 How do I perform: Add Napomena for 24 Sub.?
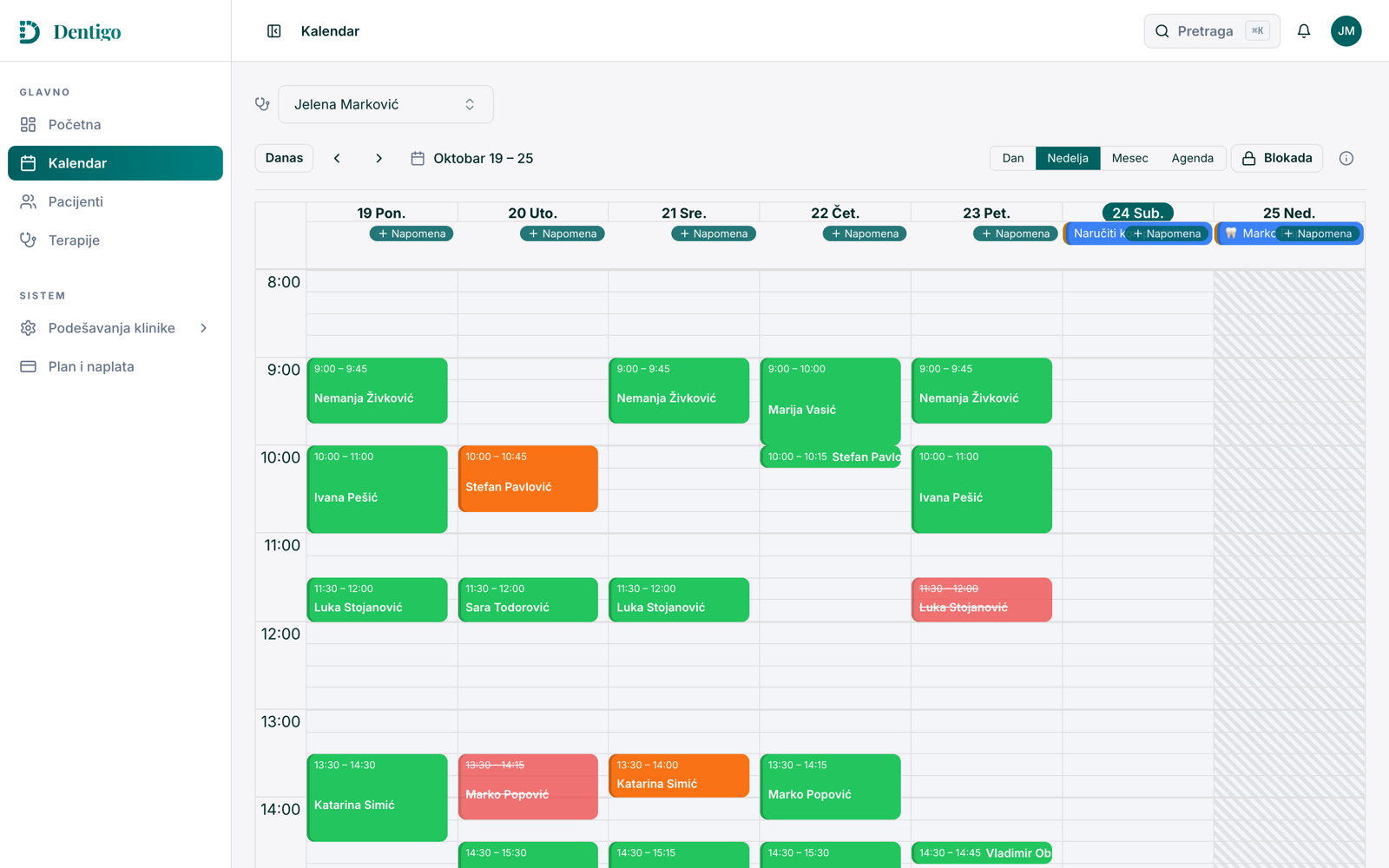pos(1167,233)
